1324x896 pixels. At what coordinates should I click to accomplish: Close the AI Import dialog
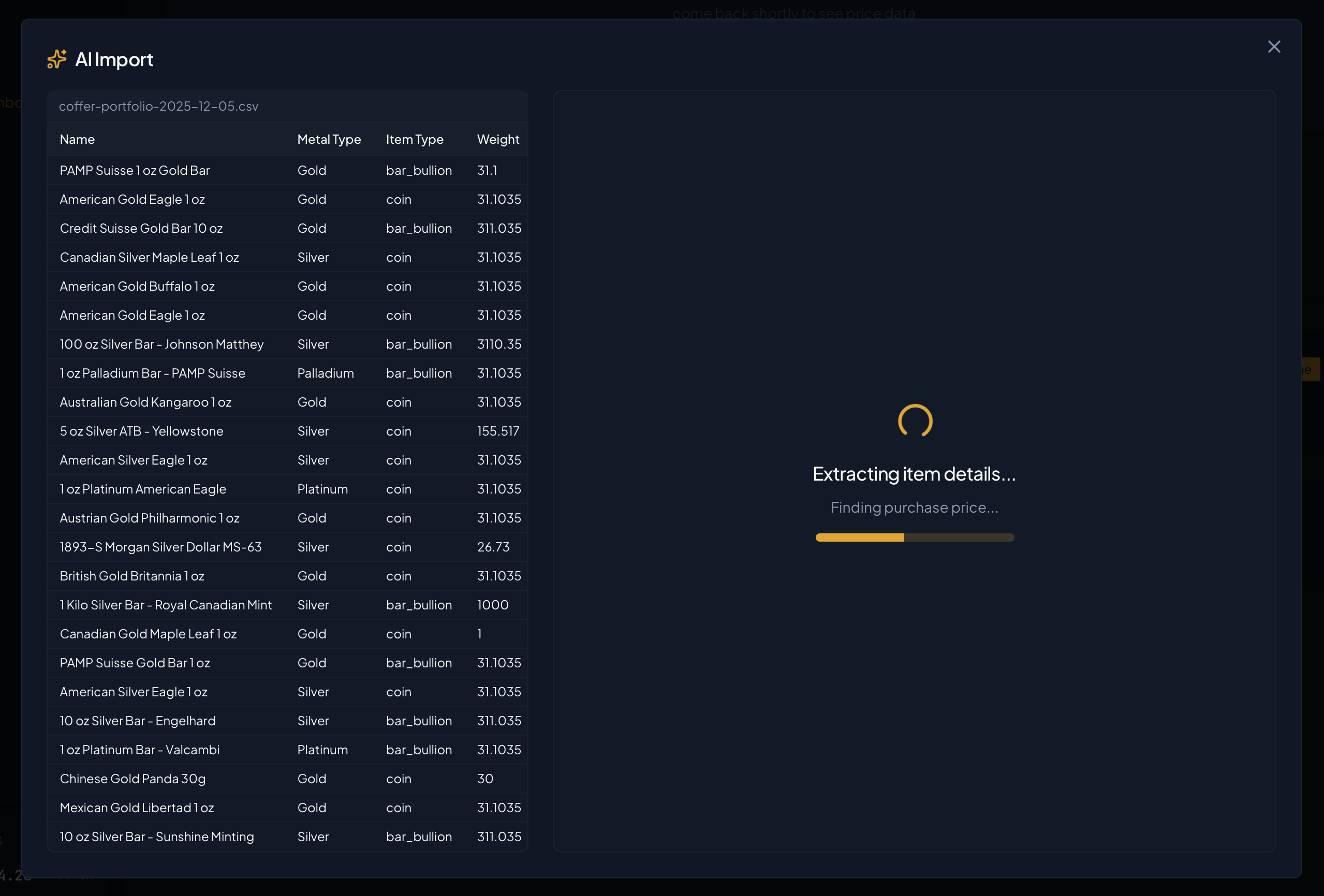(x=1274, y=47)
